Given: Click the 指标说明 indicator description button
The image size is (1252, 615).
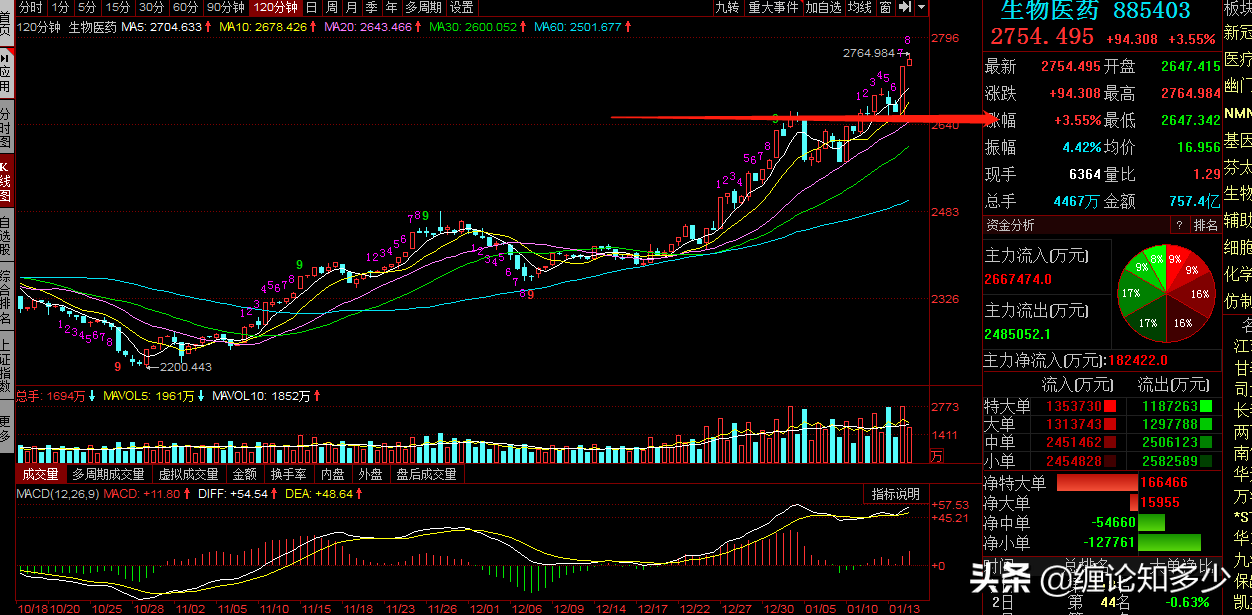Looking at the screenshot, I should pos(894,494).
